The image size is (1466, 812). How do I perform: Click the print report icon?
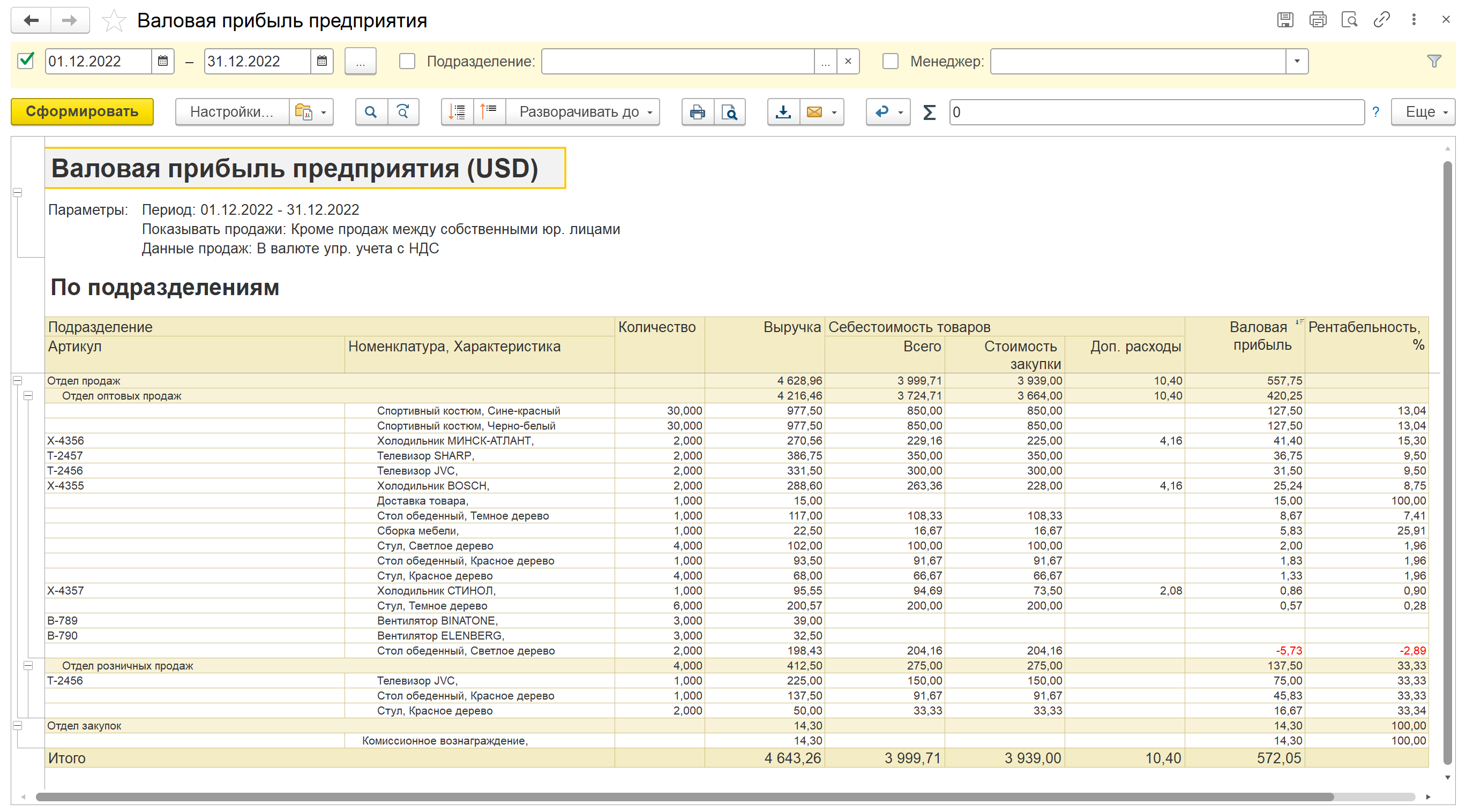point(697,112)
